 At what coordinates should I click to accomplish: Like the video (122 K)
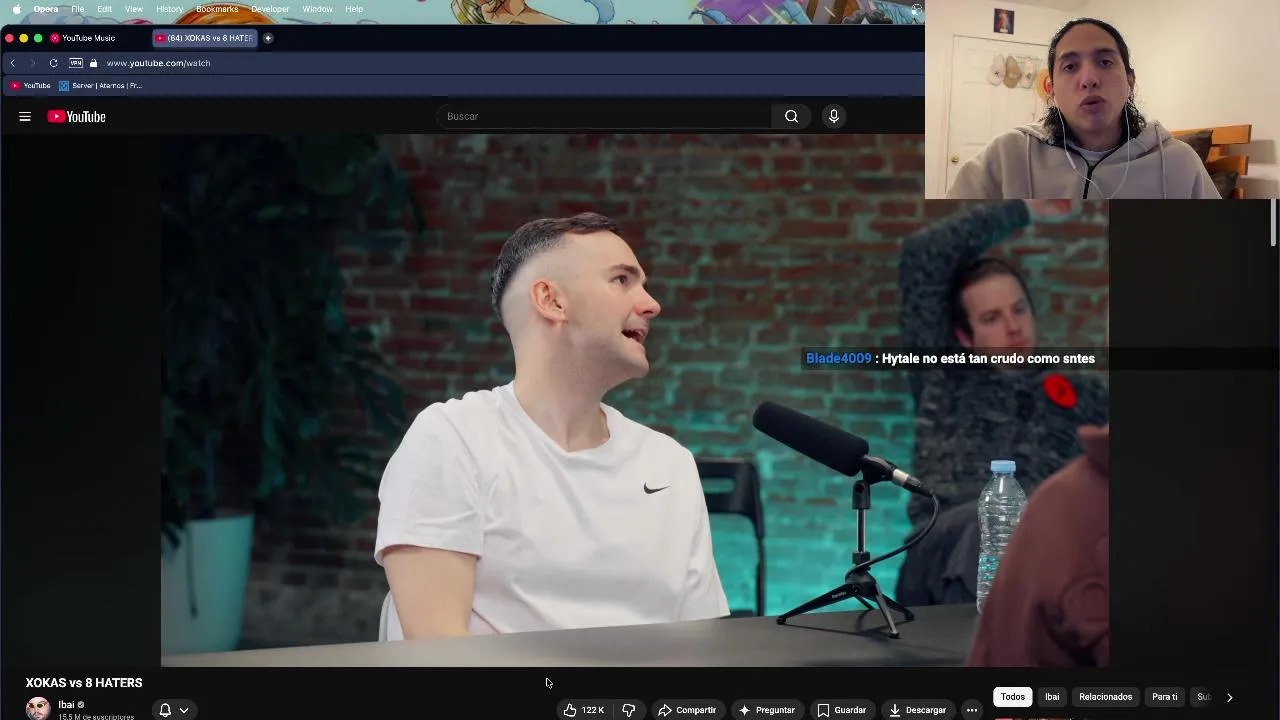coord(584,710)
